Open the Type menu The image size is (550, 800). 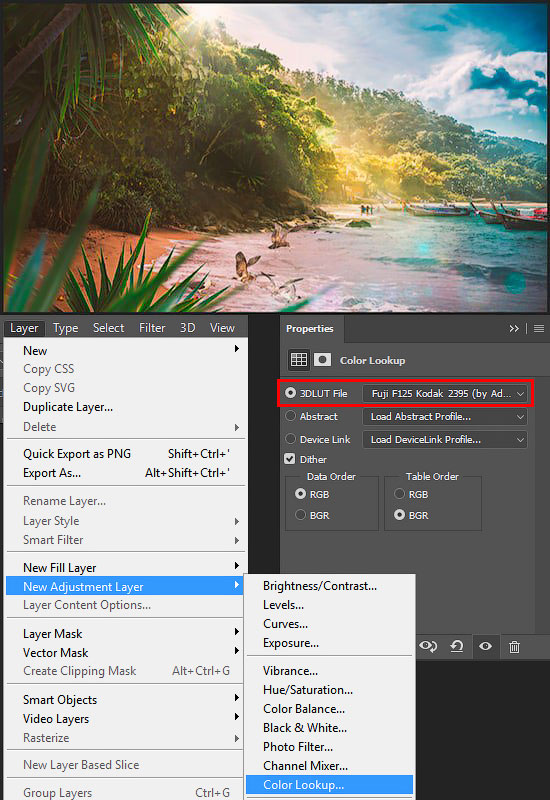(x=65, y=328)
